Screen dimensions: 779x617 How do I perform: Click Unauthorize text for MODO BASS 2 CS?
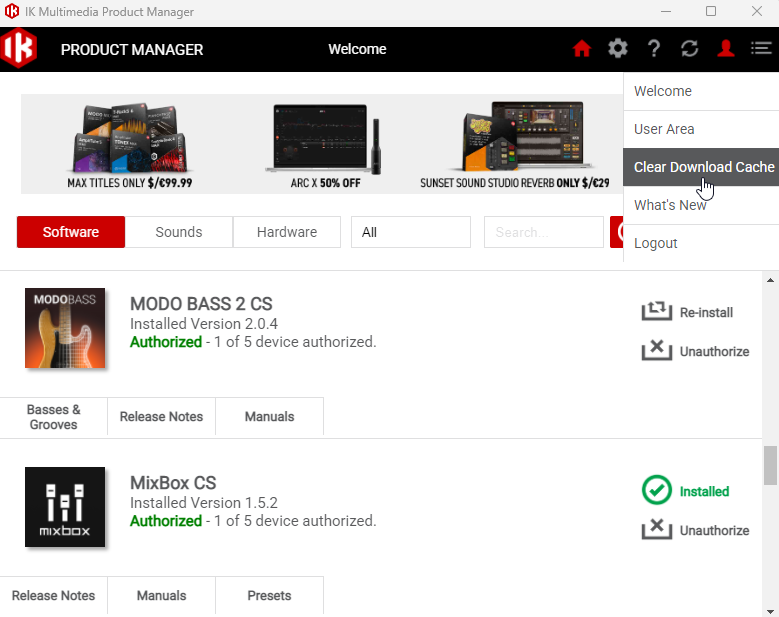[714, 351]
